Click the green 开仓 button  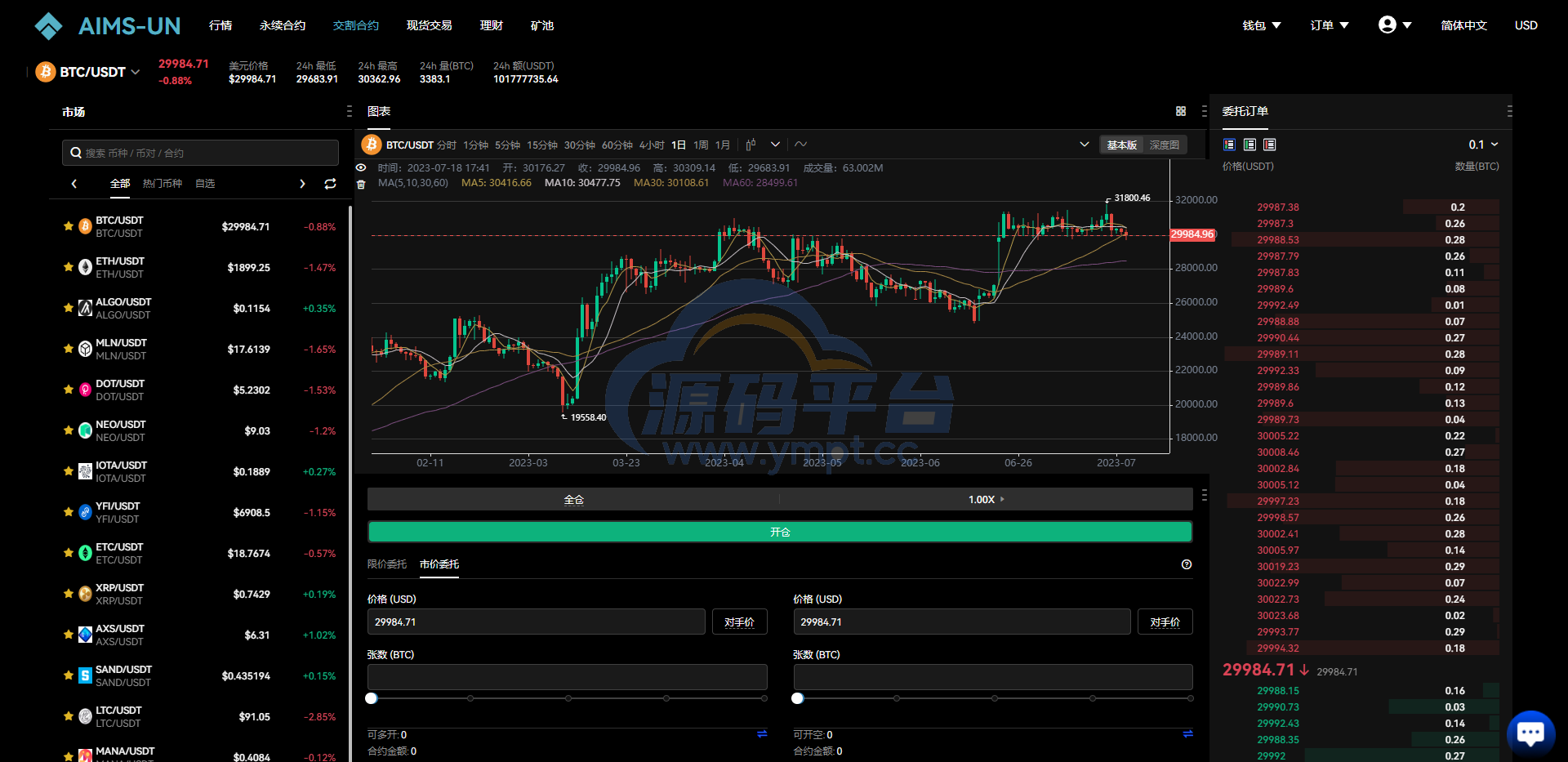pyautogui.click(x=780, y=532)
